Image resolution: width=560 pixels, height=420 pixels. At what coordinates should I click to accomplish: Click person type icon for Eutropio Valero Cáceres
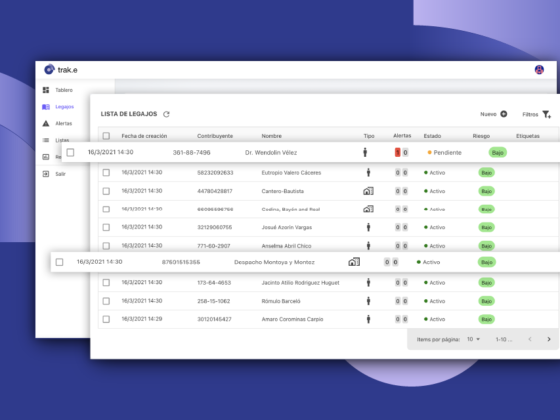pyautogui.click(x=368, y=173)
